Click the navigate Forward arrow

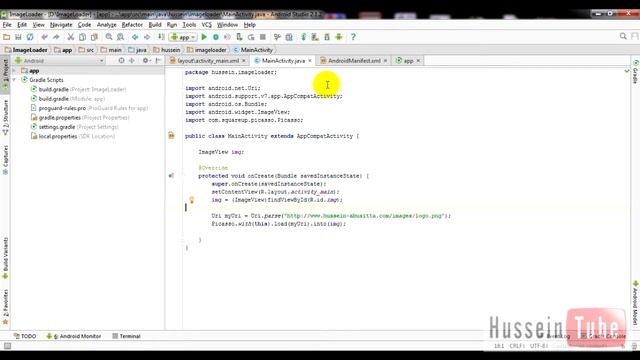(x=147, y=37)
